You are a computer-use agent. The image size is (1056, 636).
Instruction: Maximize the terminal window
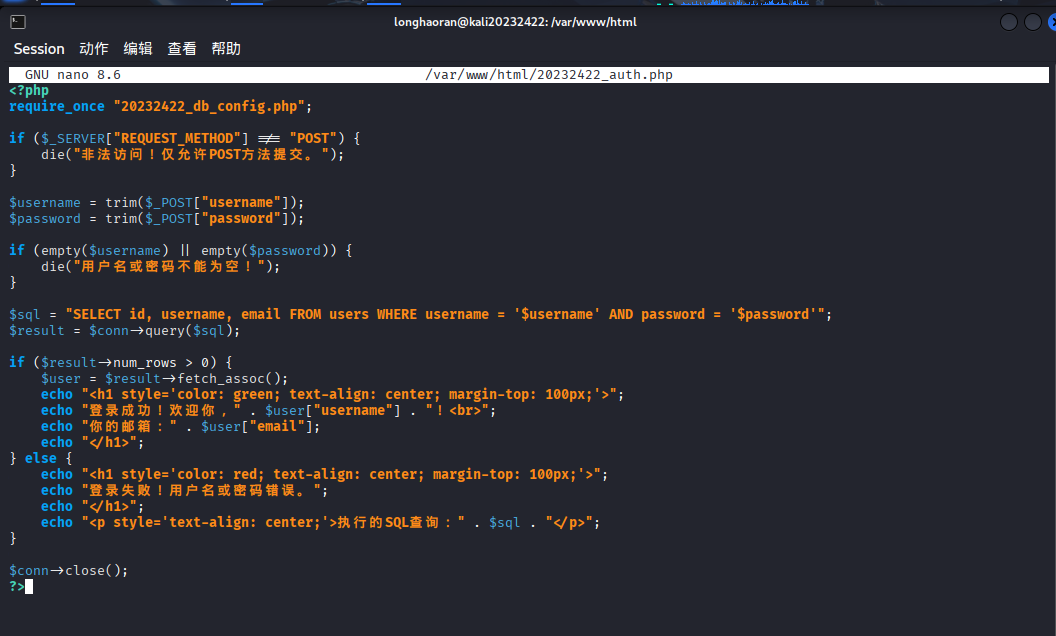[x=1033, y=22]
